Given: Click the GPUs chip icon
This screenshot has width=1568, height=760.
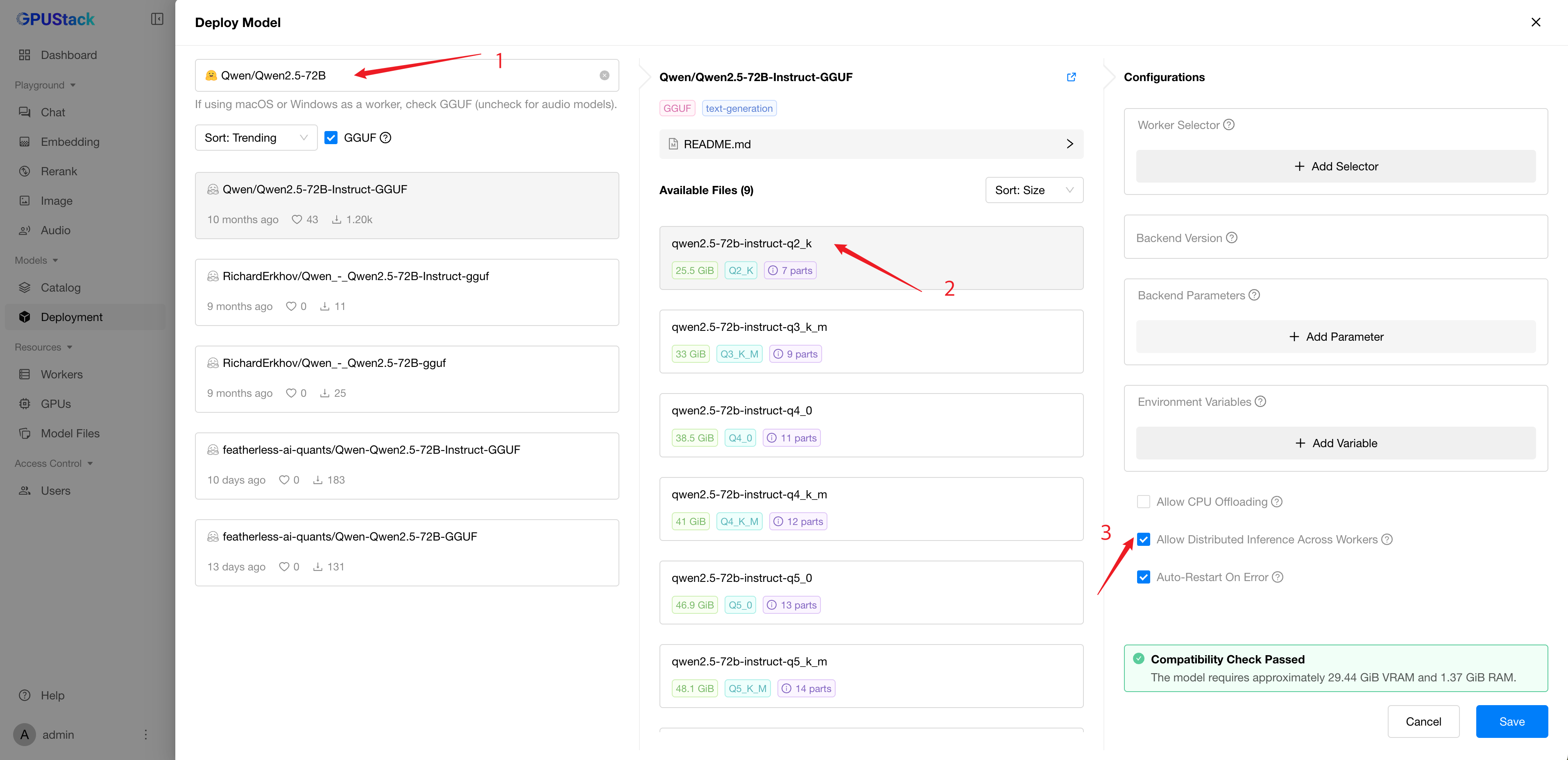Looking at the screenshot, I should pyautogui.click(x=24, y=403).
